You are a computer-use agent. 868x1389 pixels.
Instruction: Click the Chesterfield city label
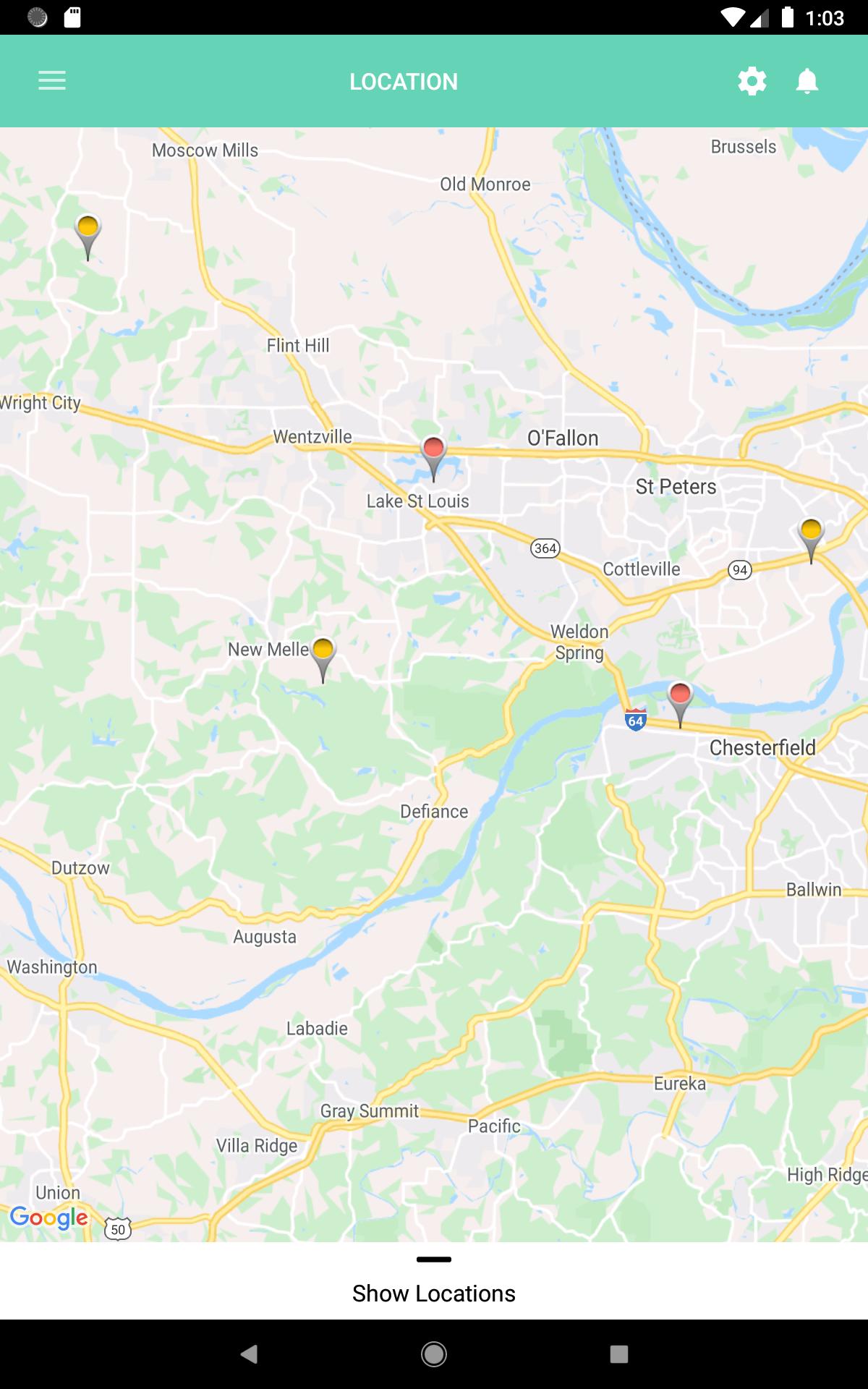pyautogui.click(x=762, y=747)
